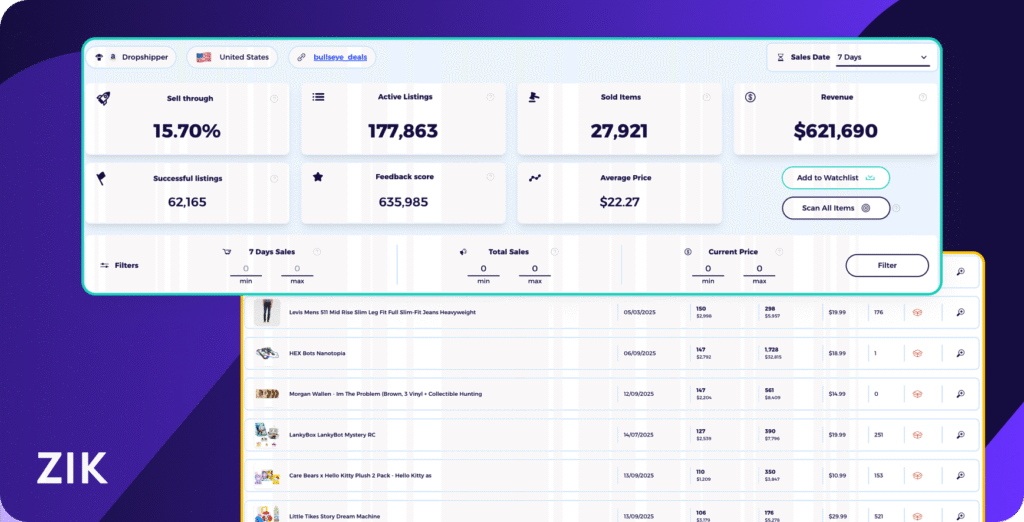Screen dimensions: 1024x522
Task: Click the Dropshipper seller type chip
Action: [132, 58]
